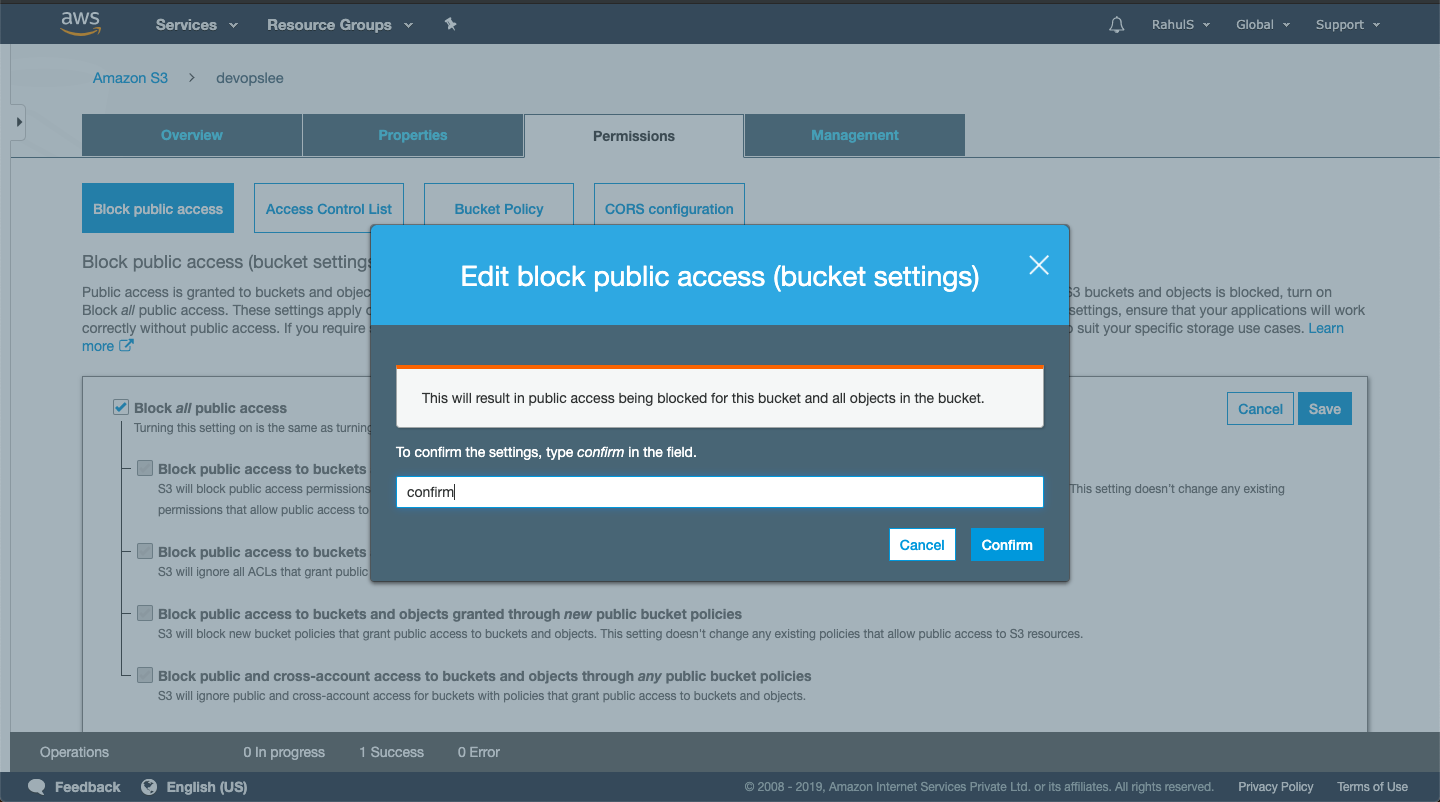Screen dimensions: 1440x802
Task: Open the Services dropdown
Action: point(195,24)
